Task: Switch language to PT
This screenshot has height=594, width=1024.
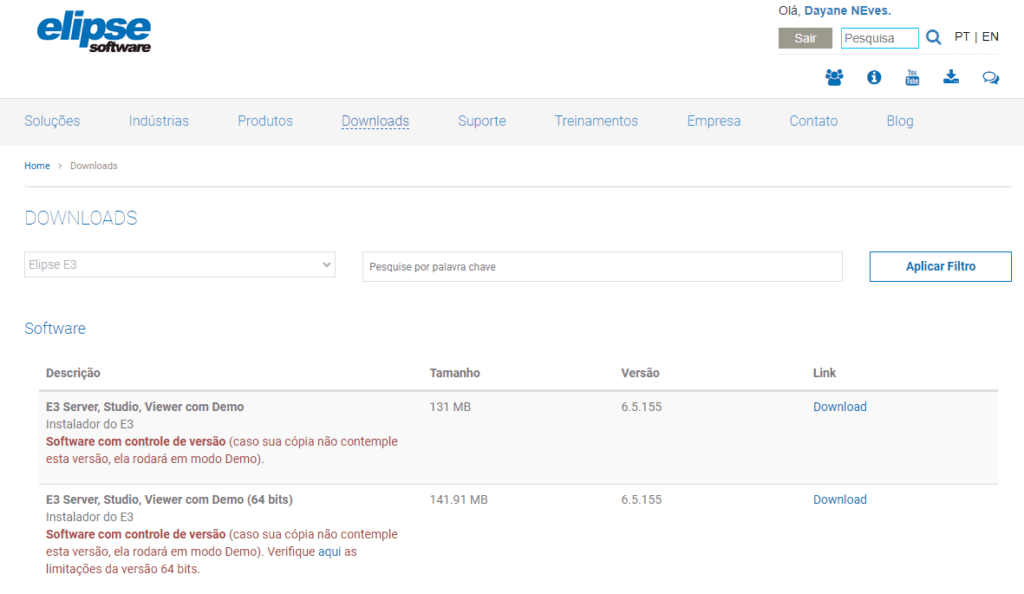Action: 961,37
